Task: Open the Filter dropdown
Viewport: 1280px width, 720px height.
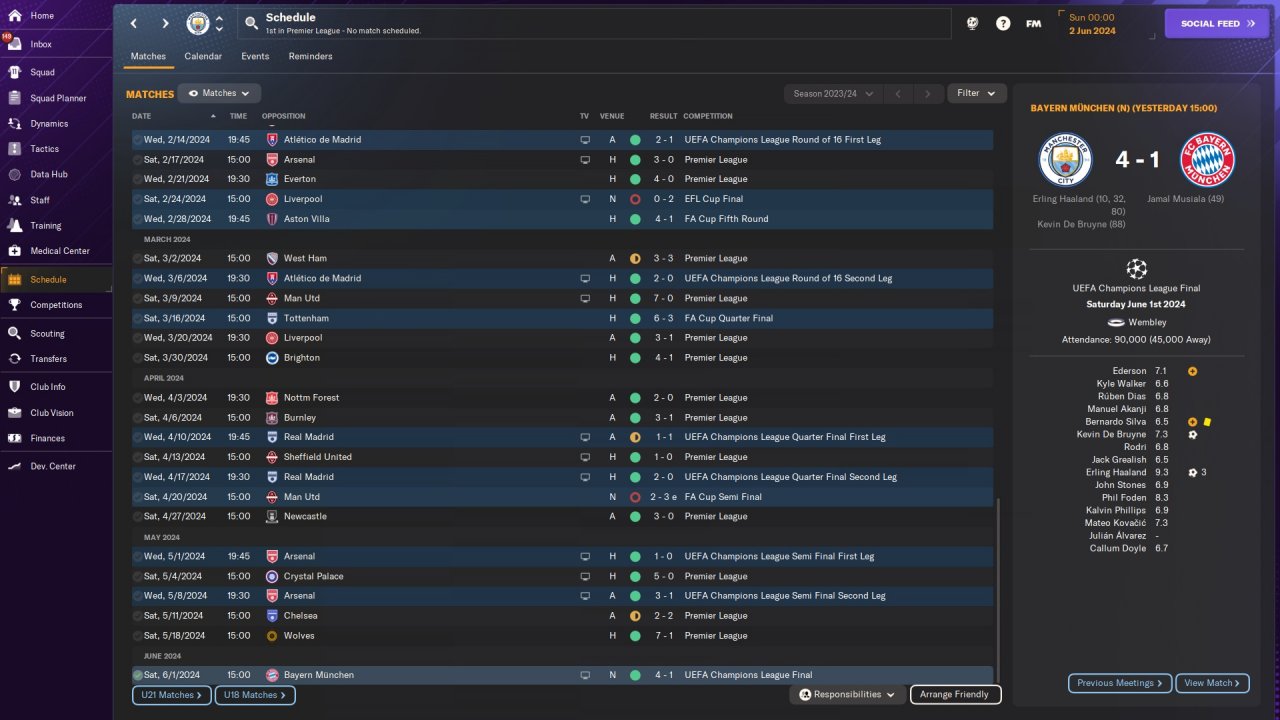Action: (977, 93)
